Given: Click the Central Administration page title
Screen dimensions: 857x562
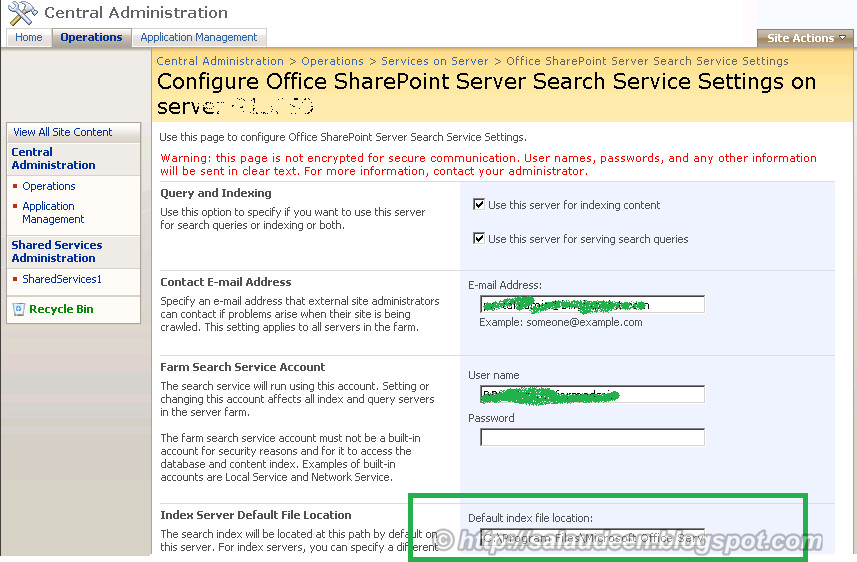Looking at the screenshot, I should coord(136,13).
